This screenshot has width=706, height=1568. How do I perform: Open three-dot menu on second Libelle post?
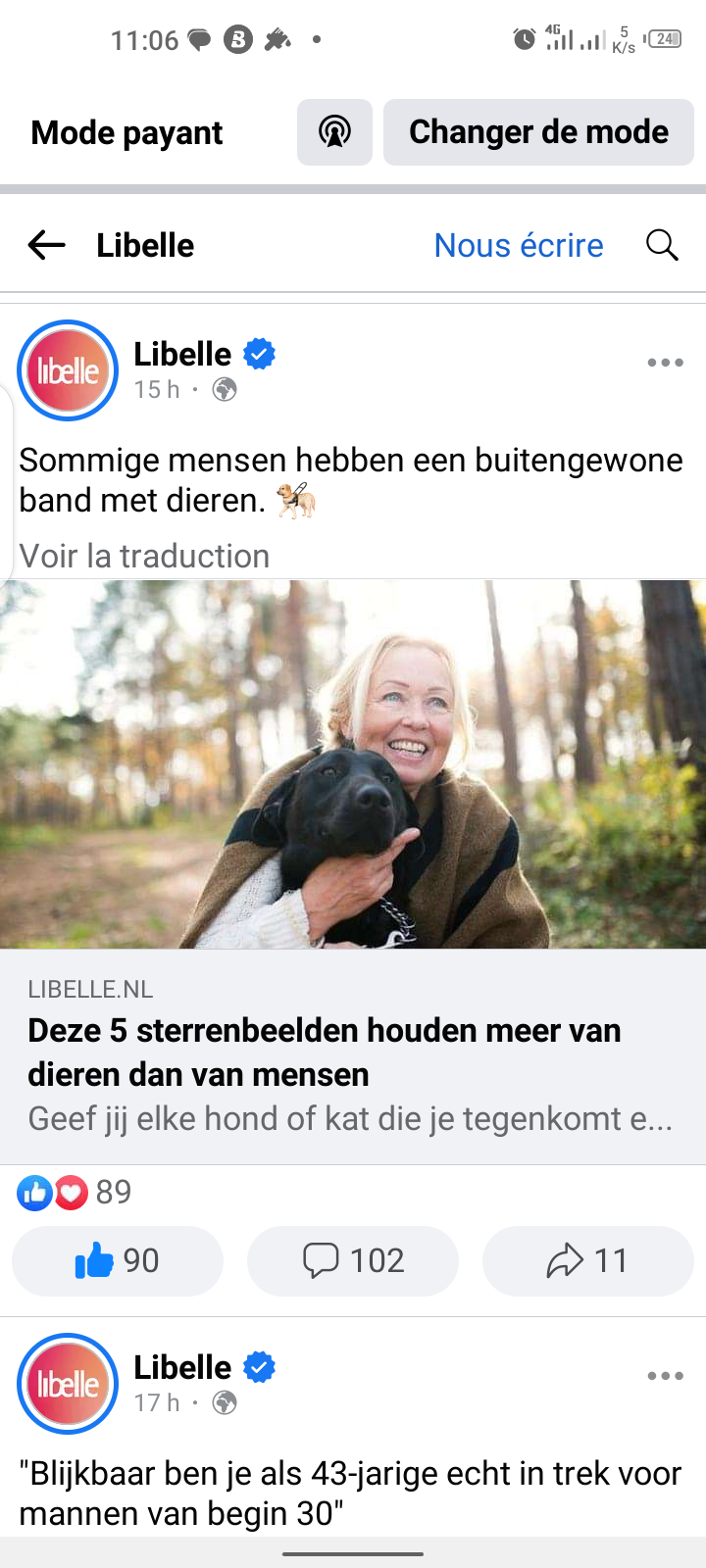click(x=665, y=1376)
